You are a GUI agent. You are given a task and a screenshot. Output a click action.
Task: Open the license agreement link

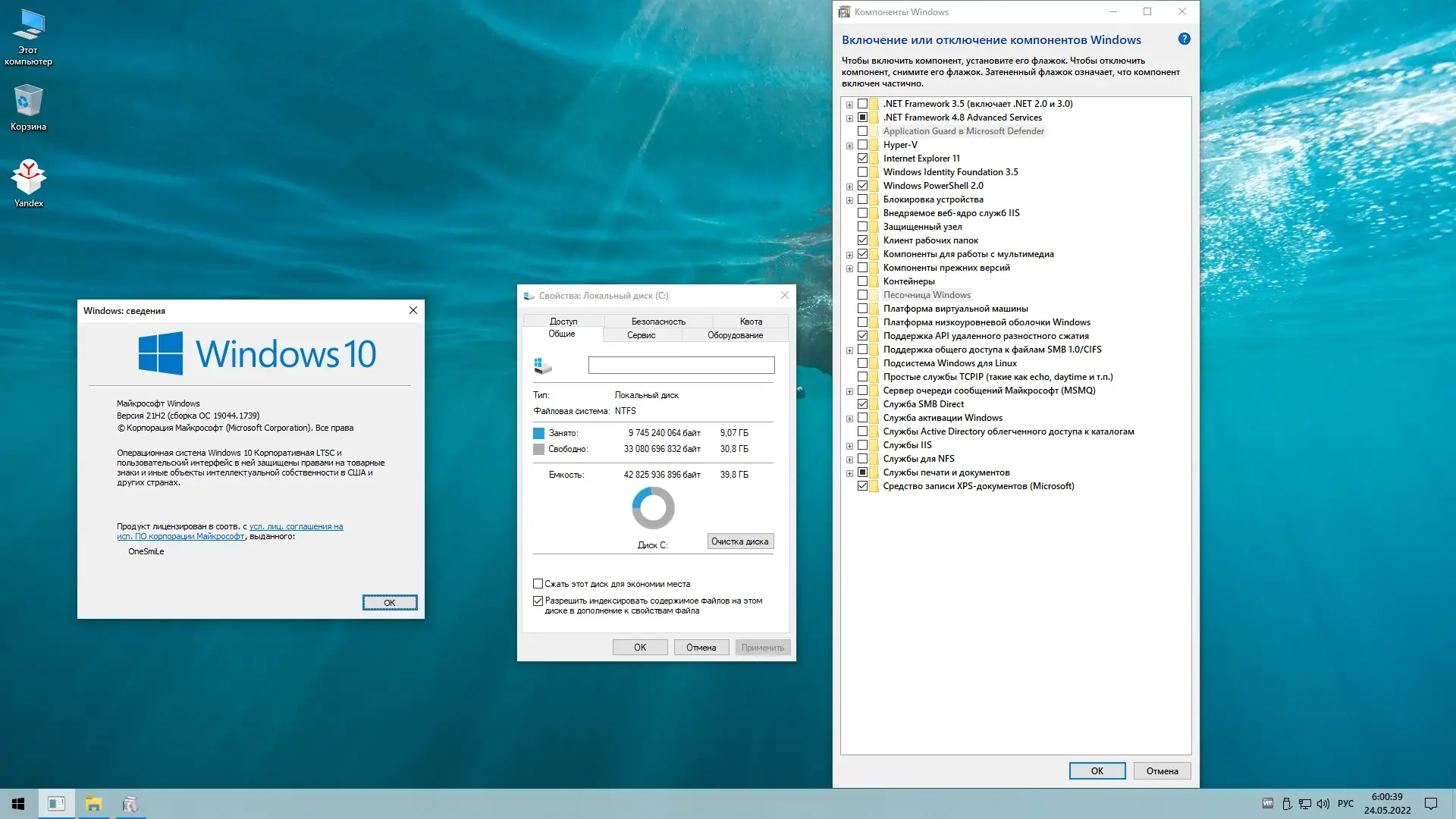296,526
